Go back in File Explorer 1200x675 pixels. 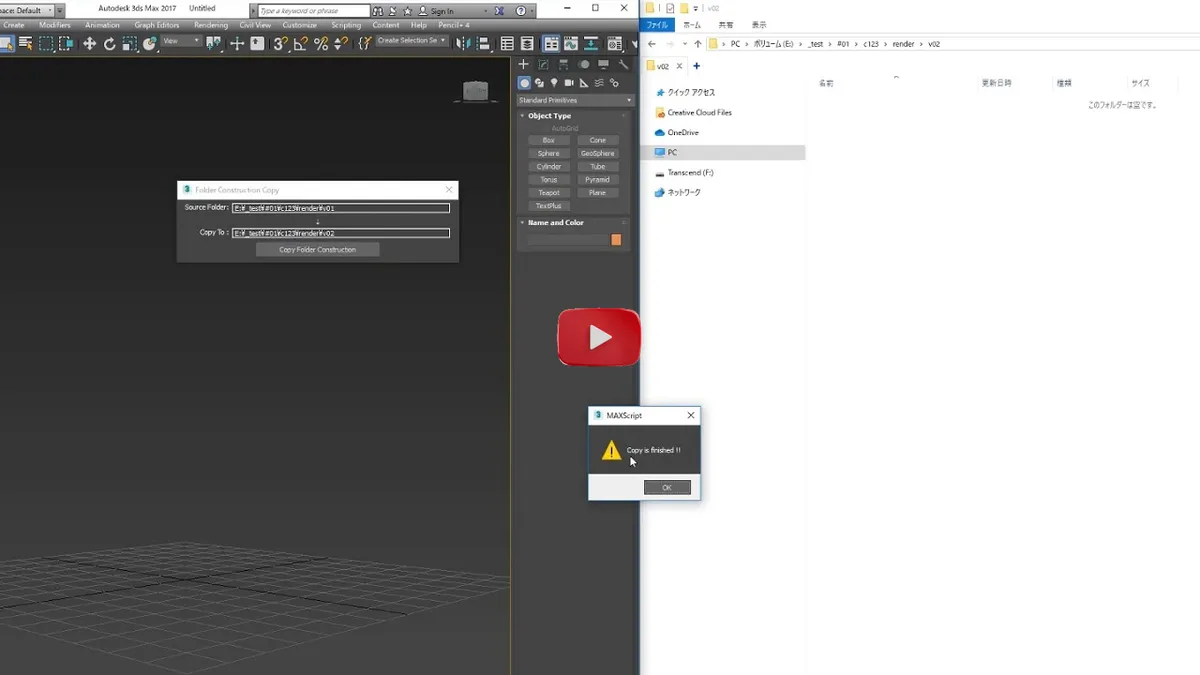click(x=652, y=44)
